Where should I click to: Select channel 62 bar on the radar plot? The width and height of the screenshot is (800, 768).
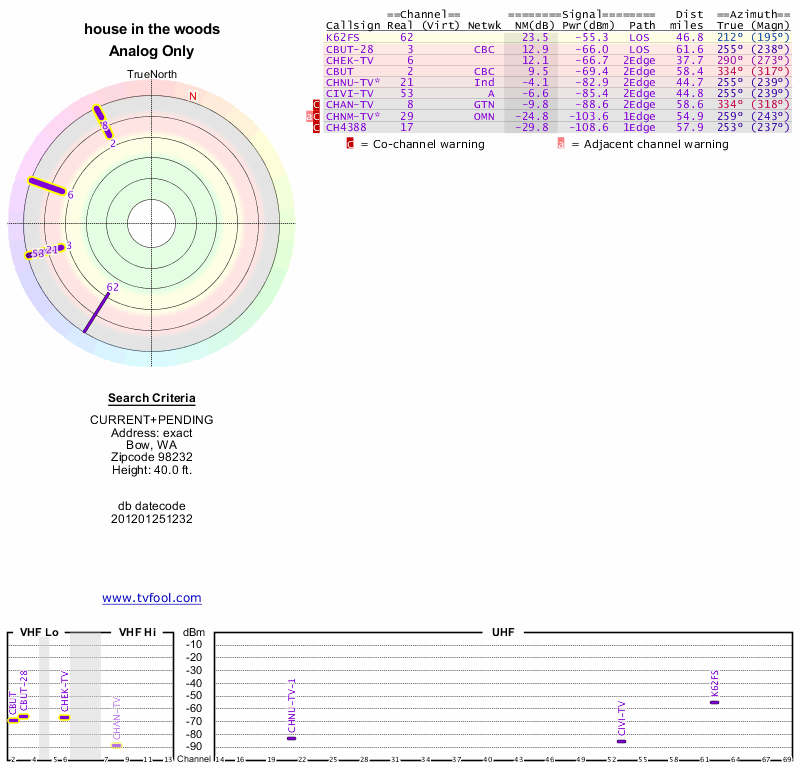point(97,309)
